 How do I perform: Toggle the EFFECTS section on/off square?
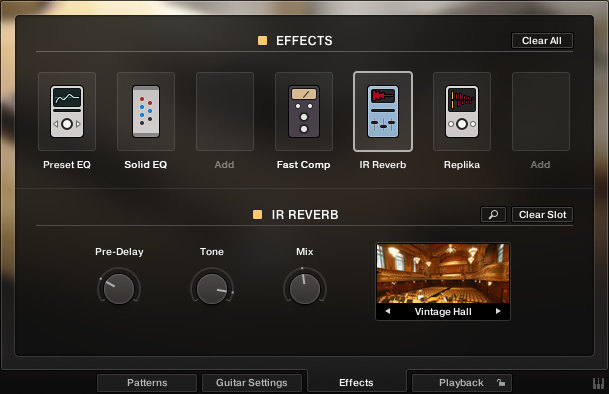263,40
